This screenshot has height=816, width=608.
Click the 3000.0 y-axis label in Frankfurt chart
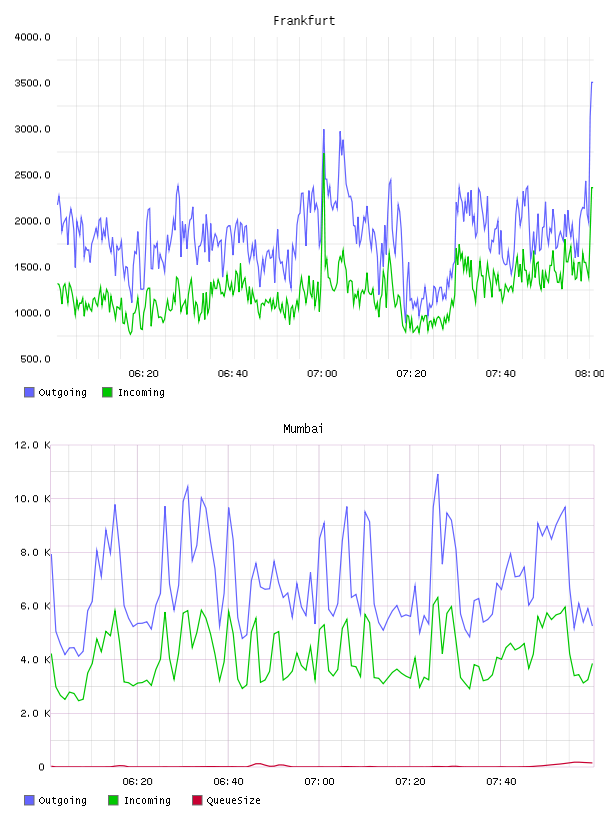pos(32,129)
